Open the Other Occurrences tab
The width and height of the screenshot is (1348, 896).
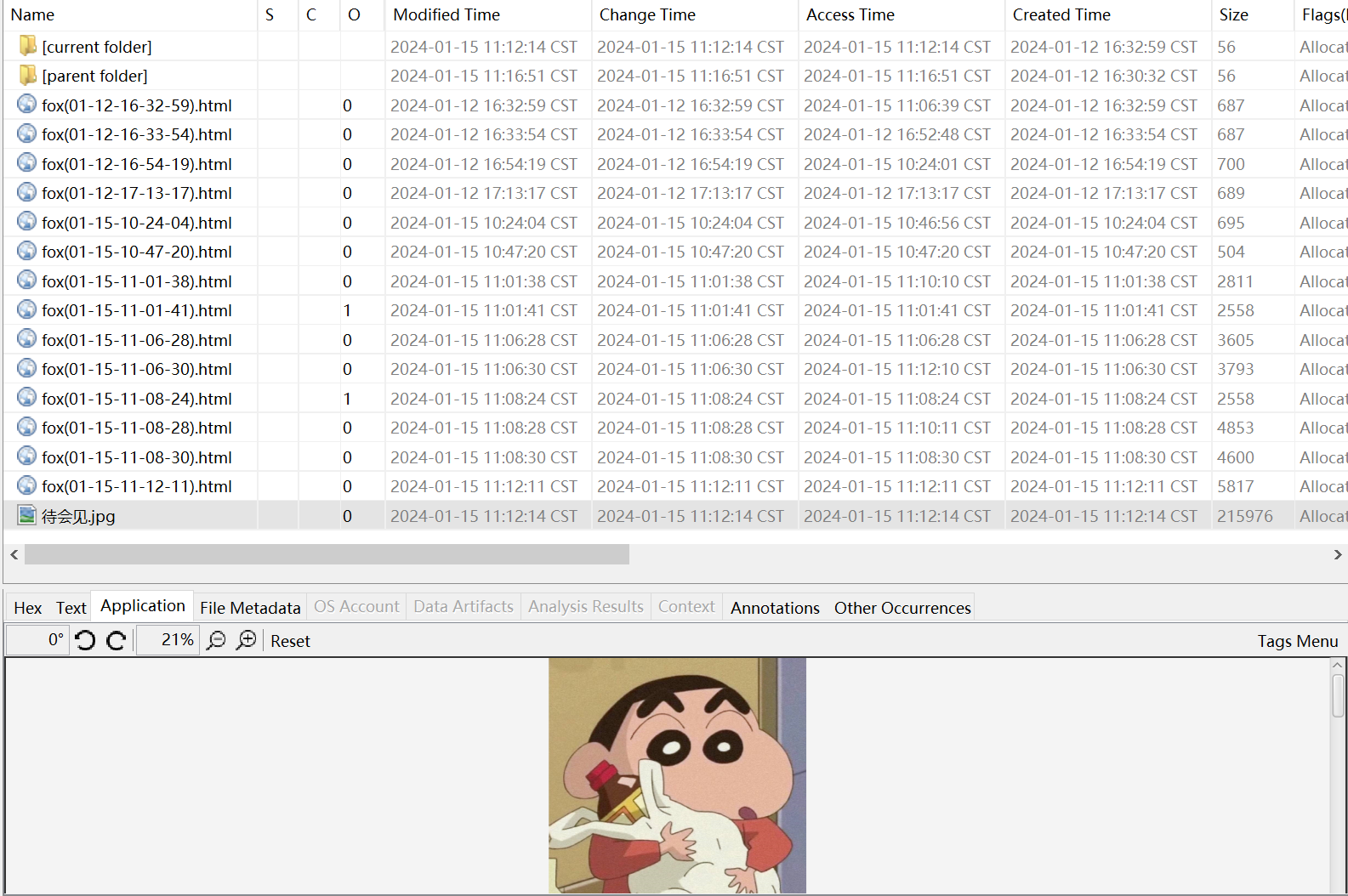tap(902, 608)
